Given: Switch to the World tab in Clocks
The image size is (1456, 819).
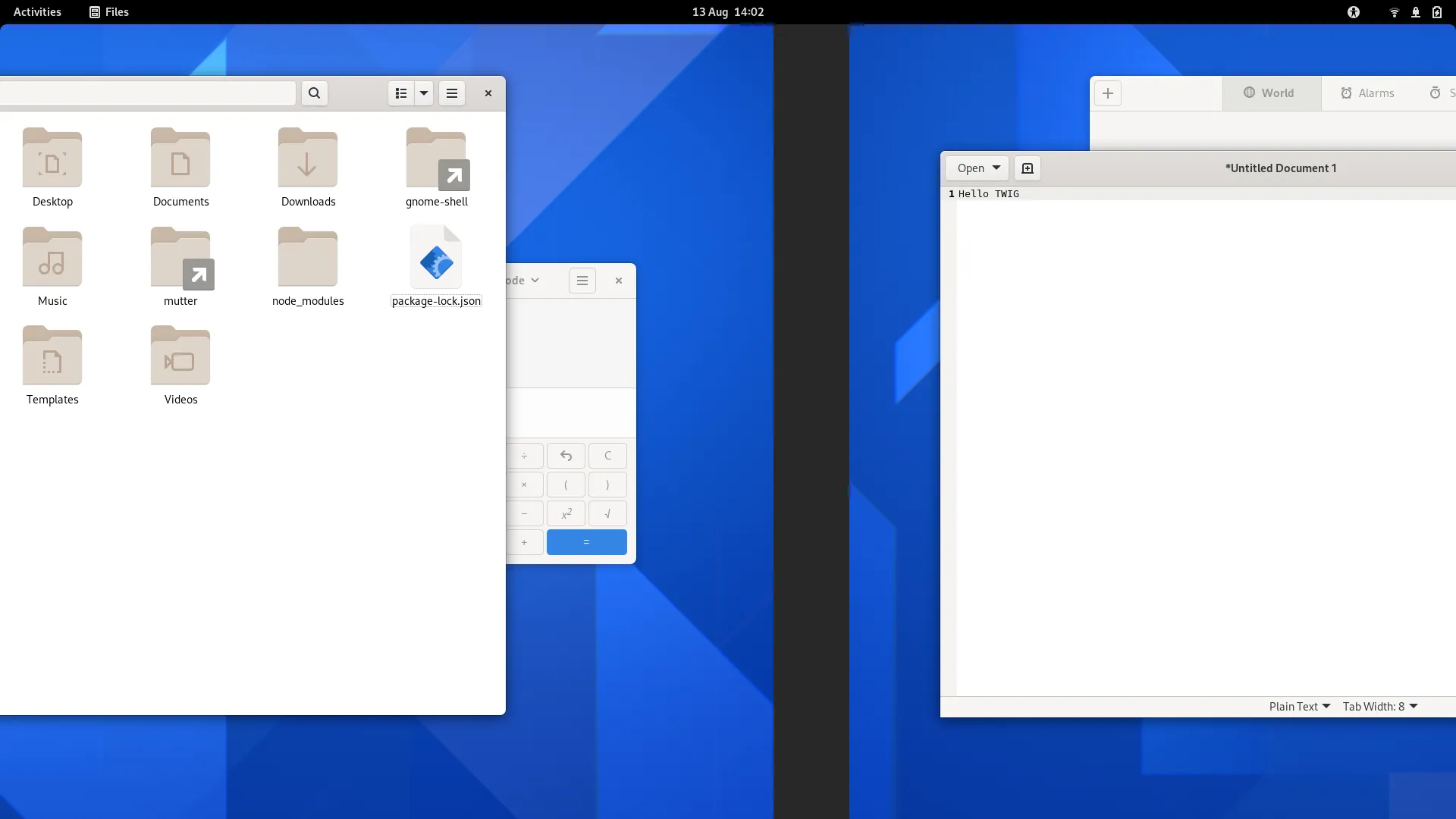Looking at the screenshot, I should point(1269,93).
